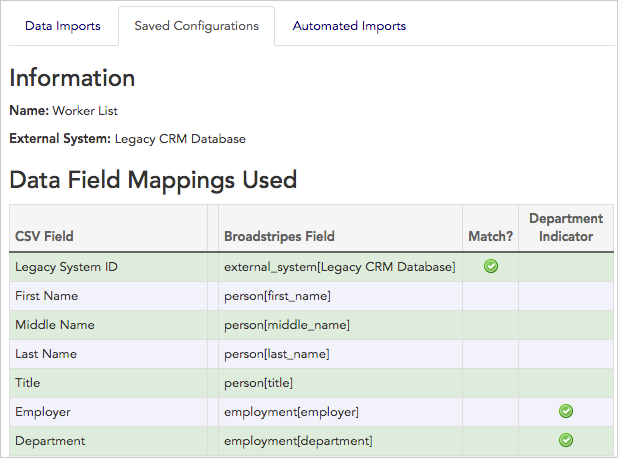Screen dimensions: 618x458
Task: Select the First Name CSV field cell
Action: click(46, 296)
